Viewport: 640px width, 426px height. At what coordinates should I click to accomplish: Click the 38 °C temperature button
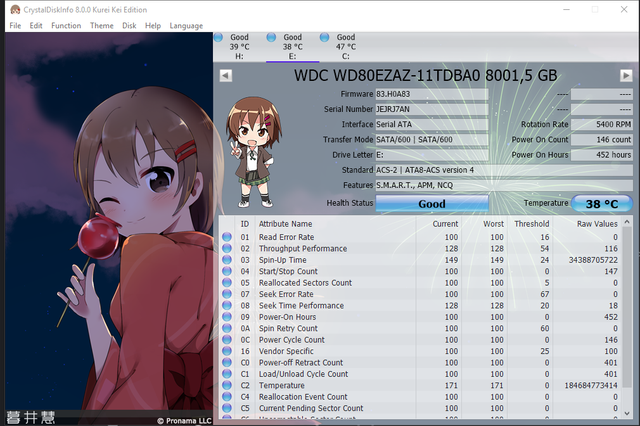602,203
